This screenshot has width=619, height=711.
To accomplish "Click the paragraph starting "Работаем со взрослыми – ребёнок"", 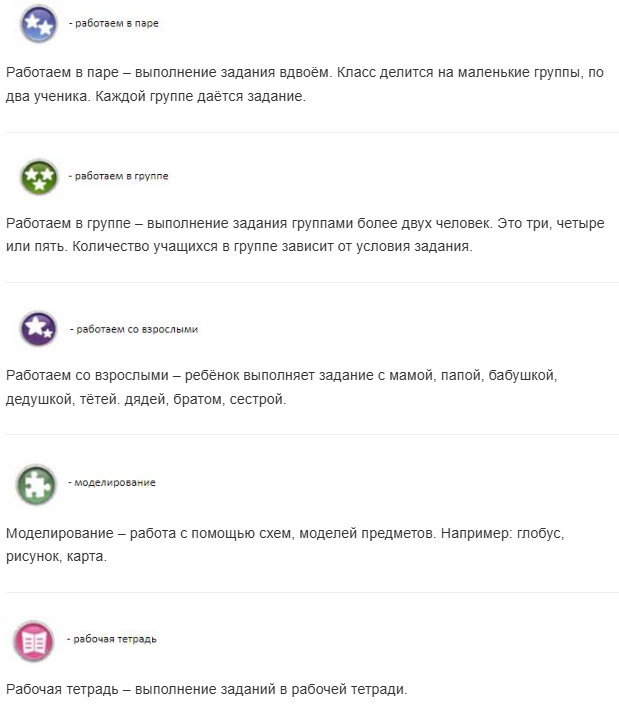I will point(280,388).
